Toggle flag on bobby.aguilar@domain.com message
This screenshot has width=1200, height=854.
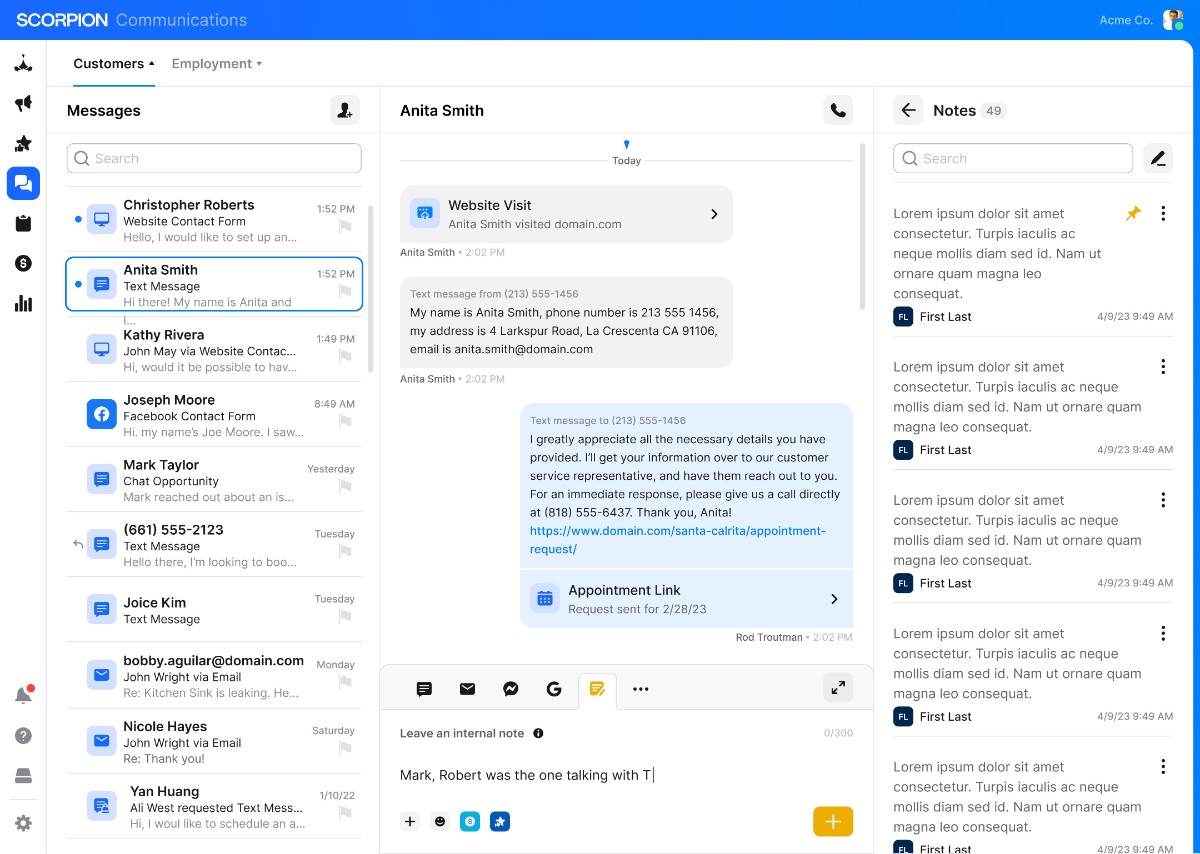pos(345,683)
